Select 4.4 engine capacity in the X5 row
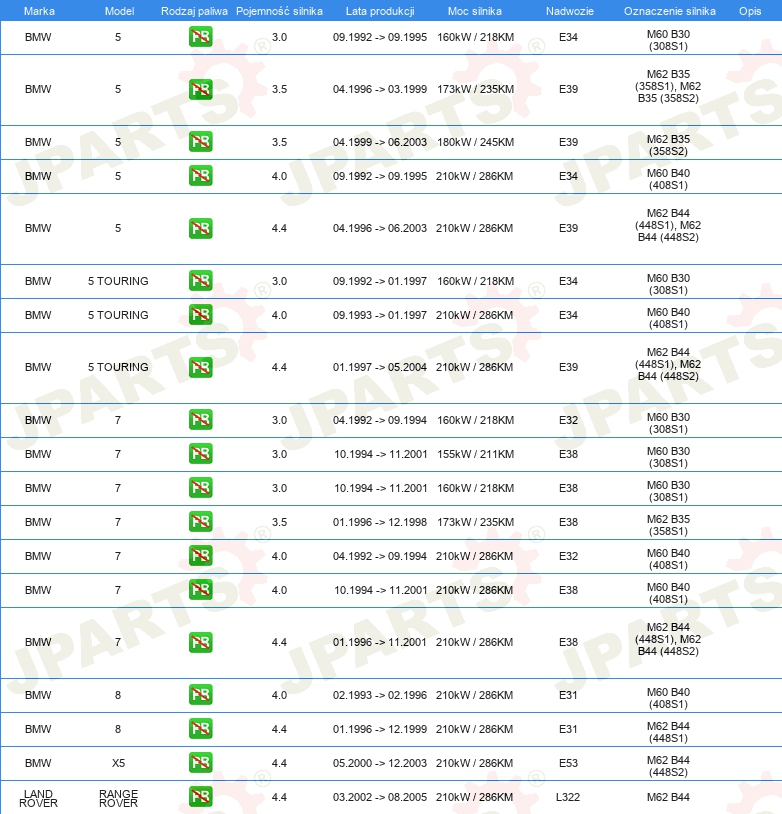 click(279, 763)
